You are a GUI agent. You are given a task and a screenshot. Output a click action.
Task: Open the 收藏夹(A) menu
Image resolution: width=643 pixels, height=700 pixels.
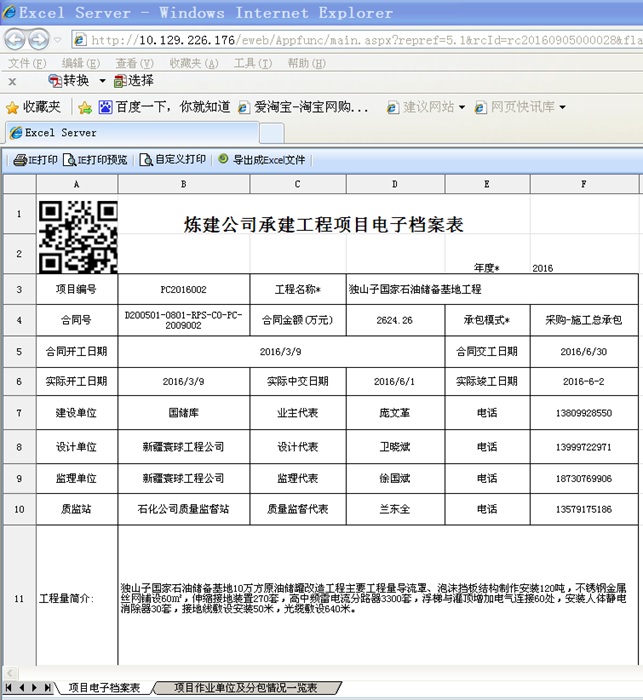(x=194, y=63)
